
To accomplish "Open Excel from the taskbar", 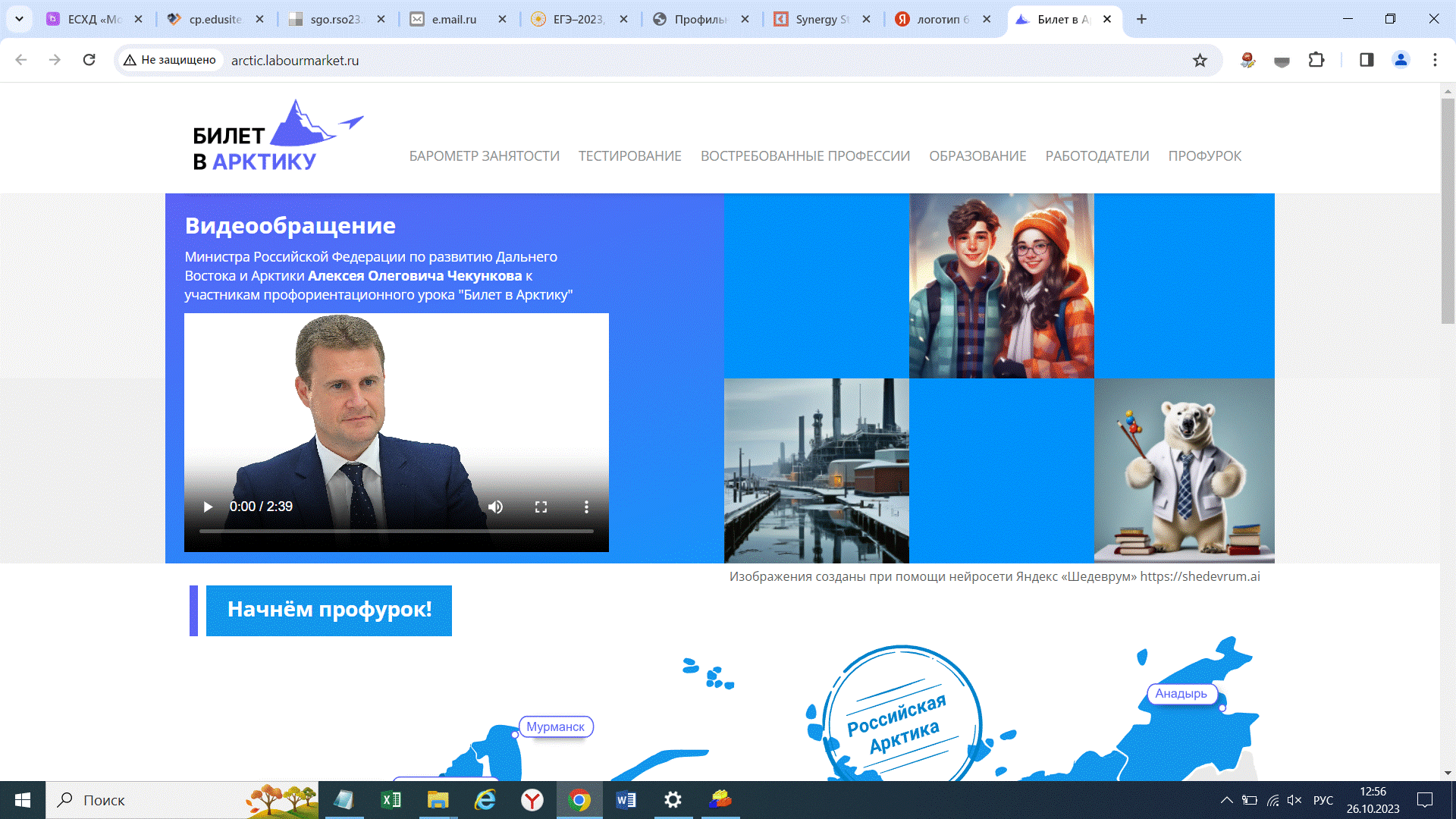I will pyautogui.click(x=391, y=800).
